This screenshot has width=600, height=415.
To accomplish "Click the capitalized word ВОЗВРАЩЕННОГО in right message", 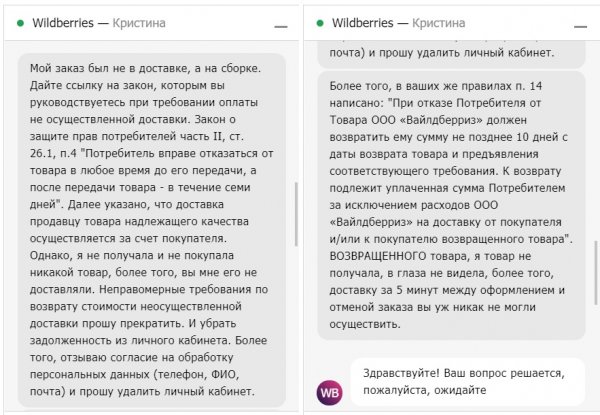I will [x=378, y=256].
